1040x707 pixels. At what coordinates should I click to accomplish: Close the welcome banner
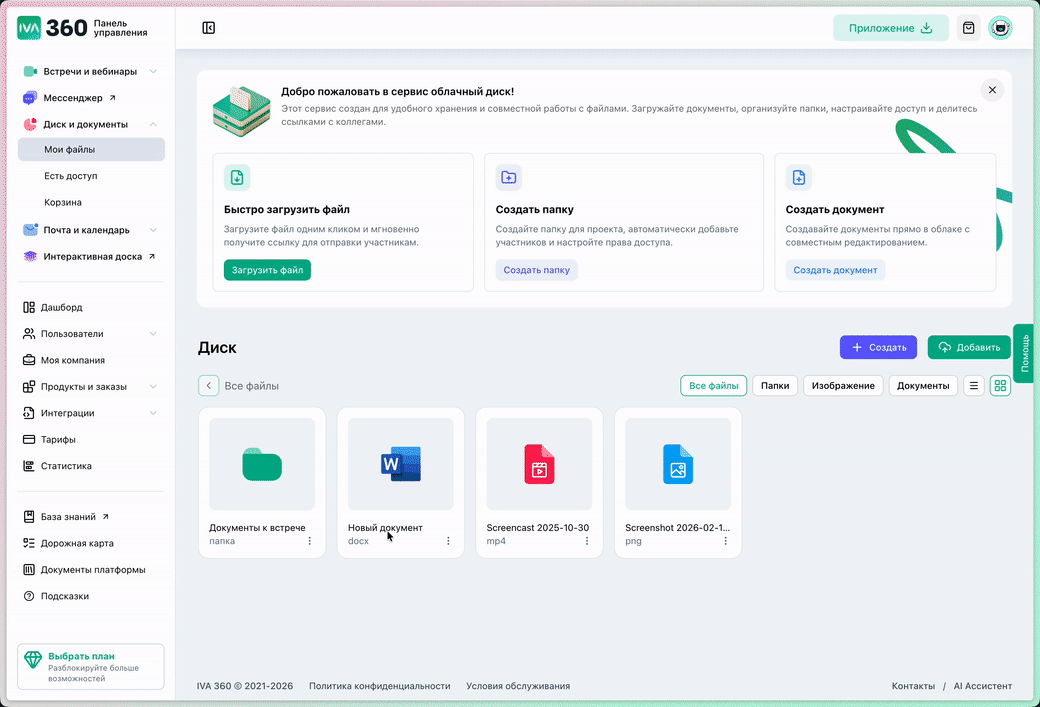992,90
